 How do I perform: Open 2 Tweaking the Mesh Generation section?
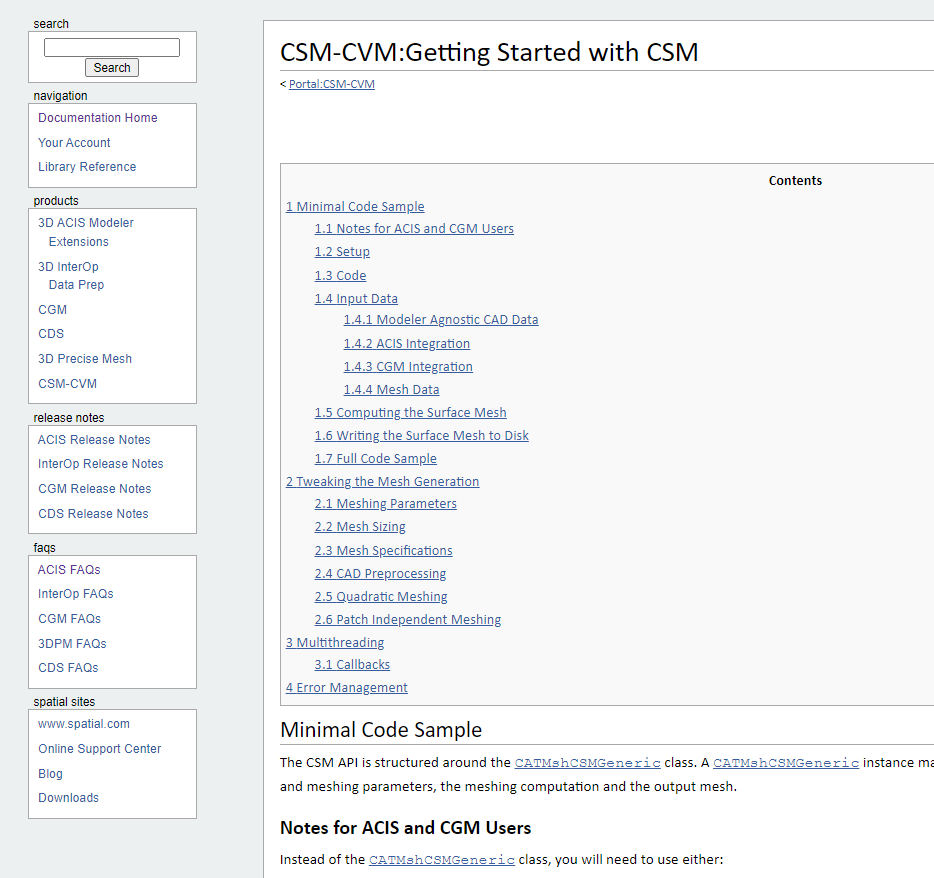pyautogui.click(x=382, y=482)
